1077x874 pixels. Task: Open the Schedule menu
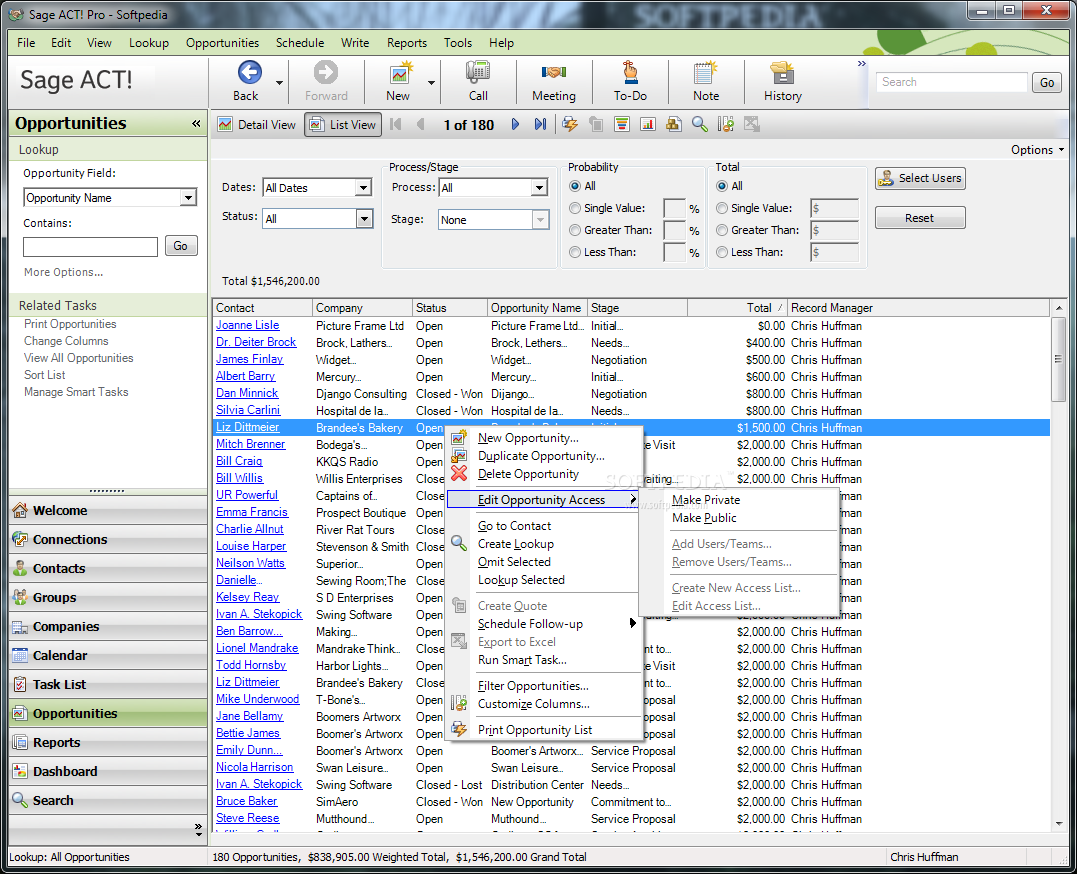pyautogui.click(x=300, y=43)
